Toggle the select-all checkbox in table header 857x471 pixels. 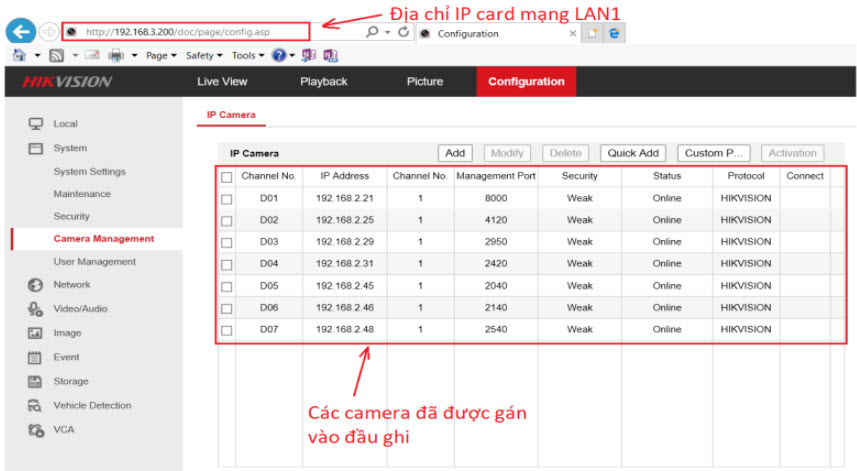pyautogui.click(x=227, y=177)
